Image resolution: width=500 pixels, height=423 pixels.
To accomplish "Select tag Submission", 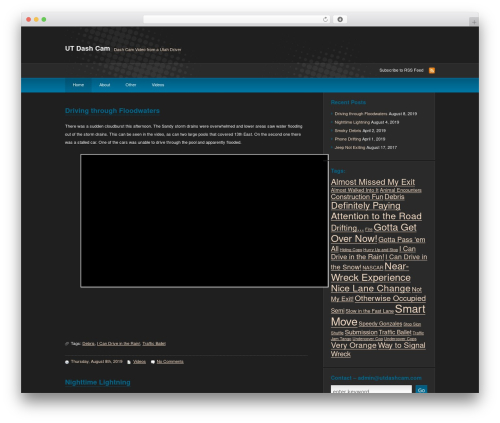I will (x=361, y=333).
